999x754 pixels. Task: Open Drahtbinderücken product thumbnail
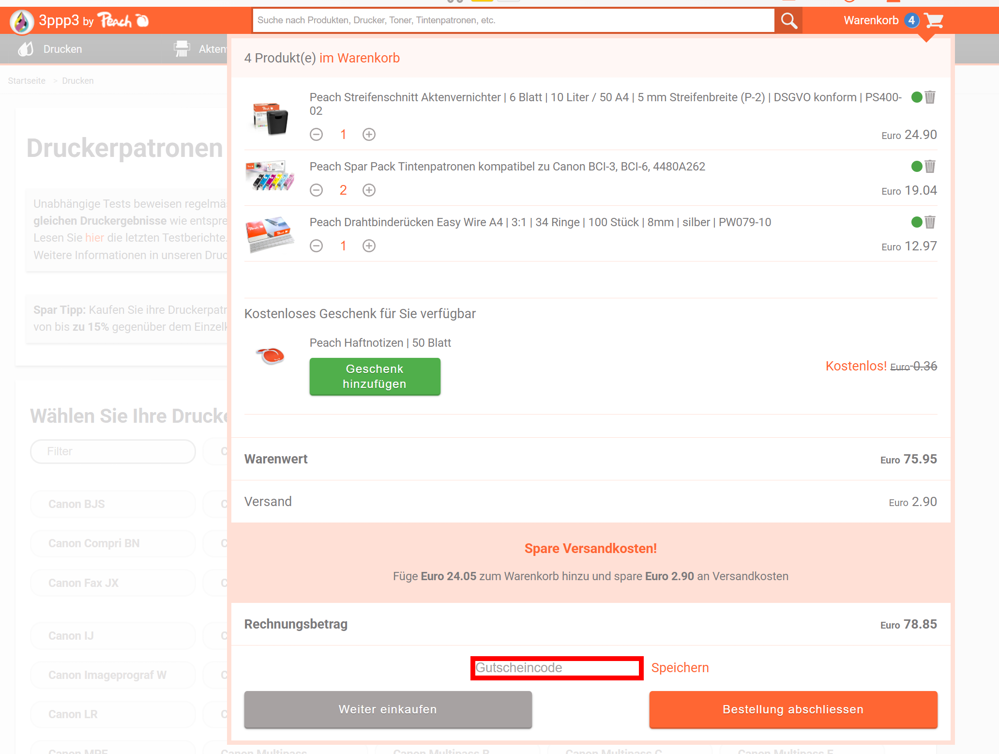(x=270, y=233)
